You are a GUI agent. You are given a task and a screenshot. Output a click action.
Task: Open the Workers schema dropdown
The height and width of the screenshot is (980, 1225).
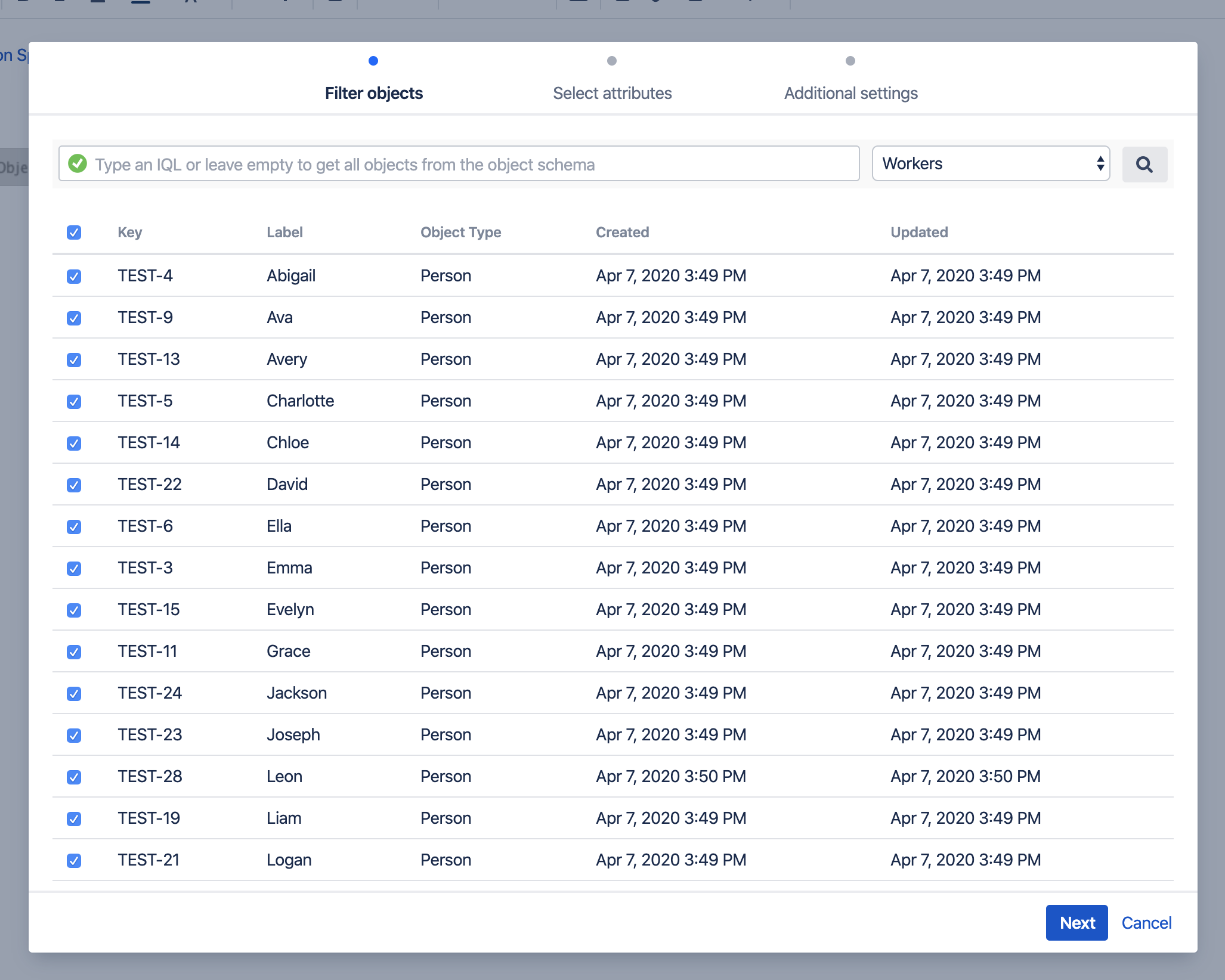(x=990, y=163)
